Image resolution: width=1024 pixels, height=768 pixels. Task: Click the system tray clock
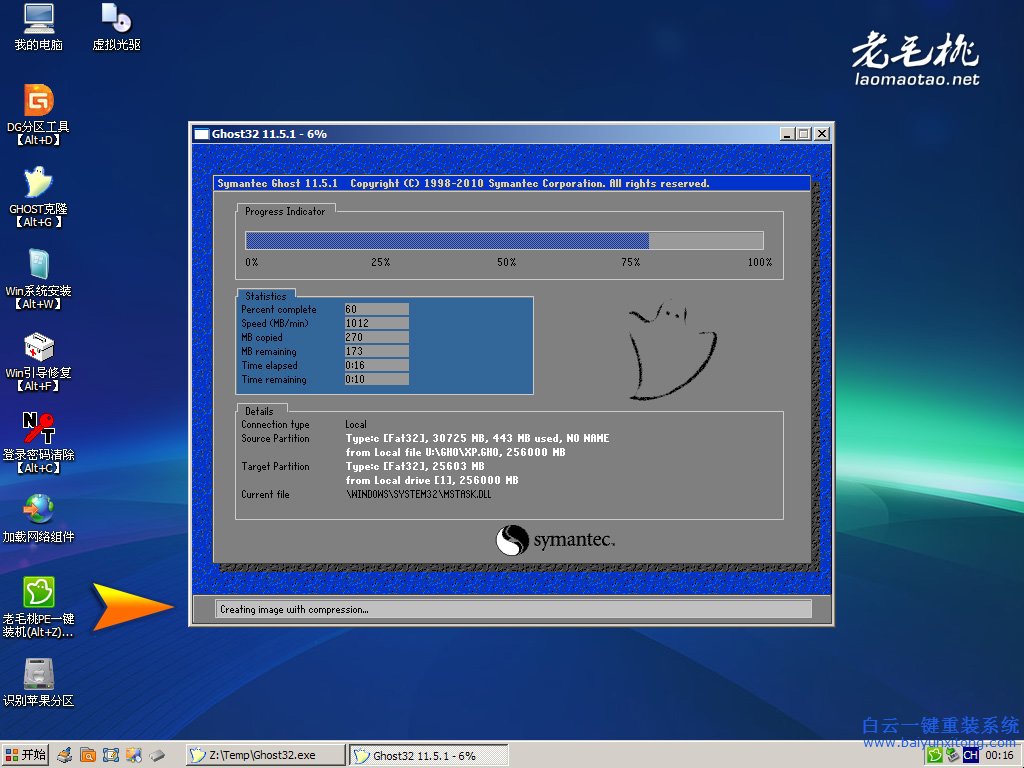pos(1000,756)
